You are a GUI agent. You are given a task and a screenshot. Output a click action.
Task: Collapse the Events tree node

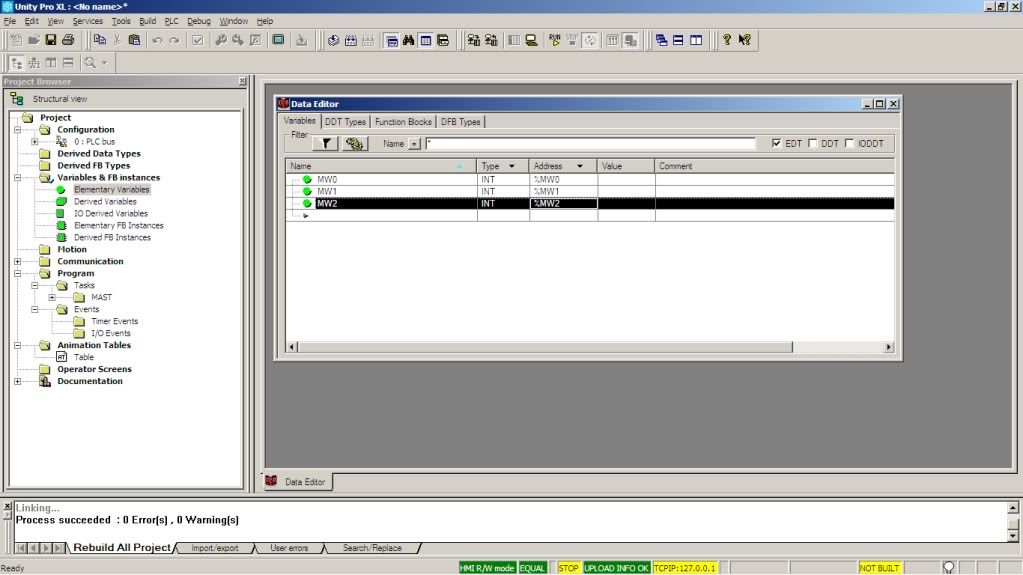tap(35, 309)
